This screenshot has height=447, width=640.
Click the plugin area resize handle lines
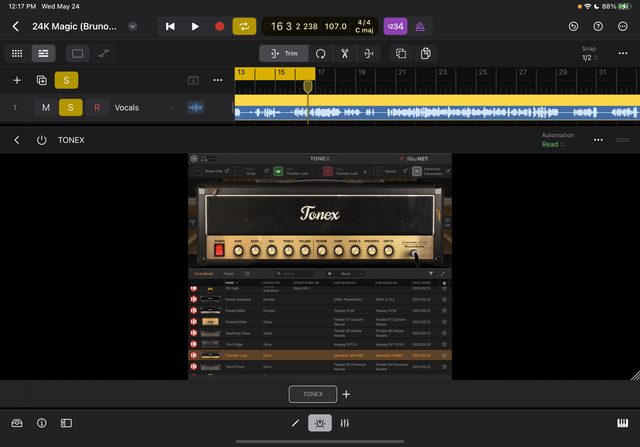tap(622, 140)
